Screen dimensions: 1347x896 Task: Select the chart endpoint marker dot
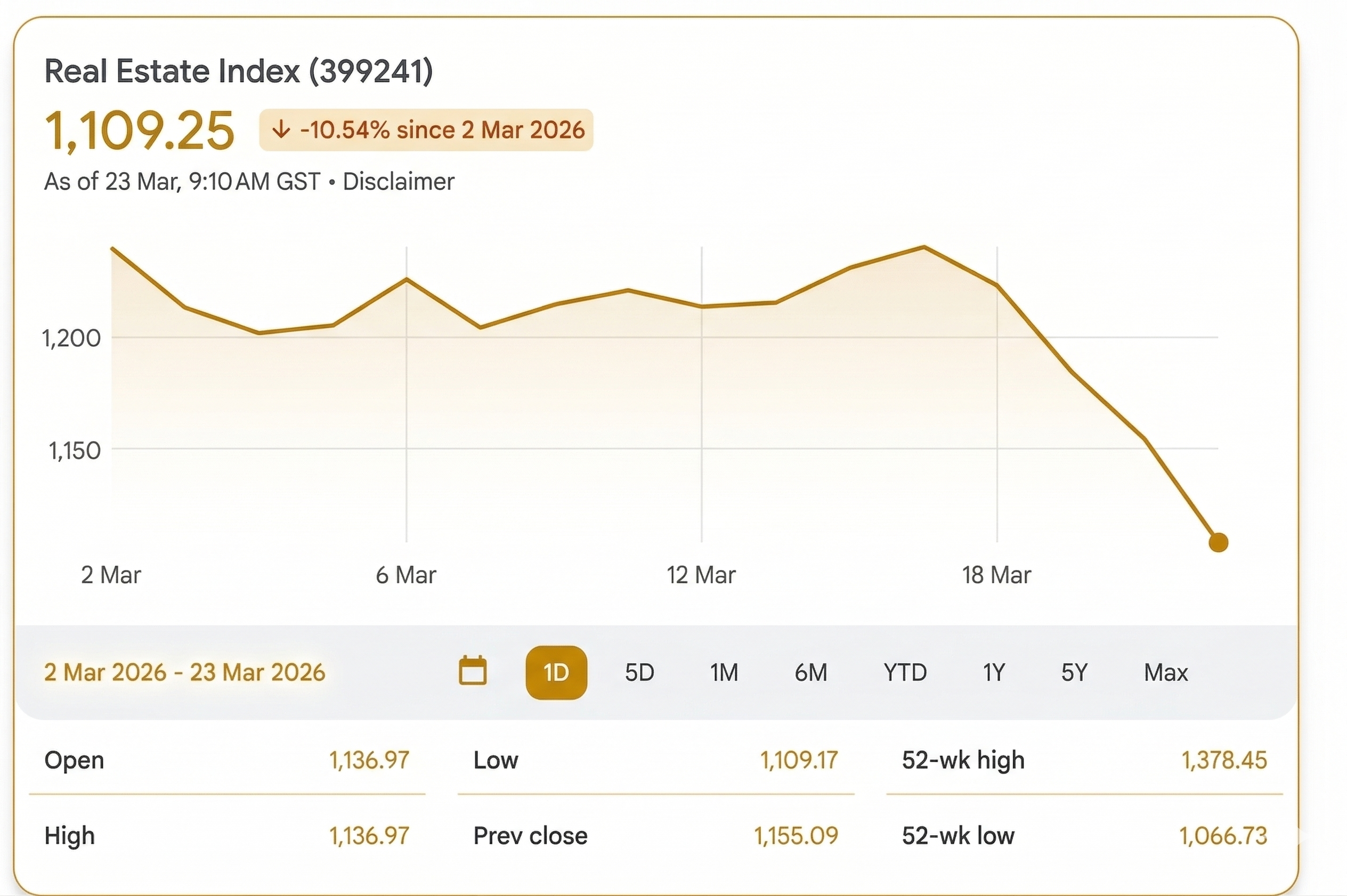[x=1218, y=542]
